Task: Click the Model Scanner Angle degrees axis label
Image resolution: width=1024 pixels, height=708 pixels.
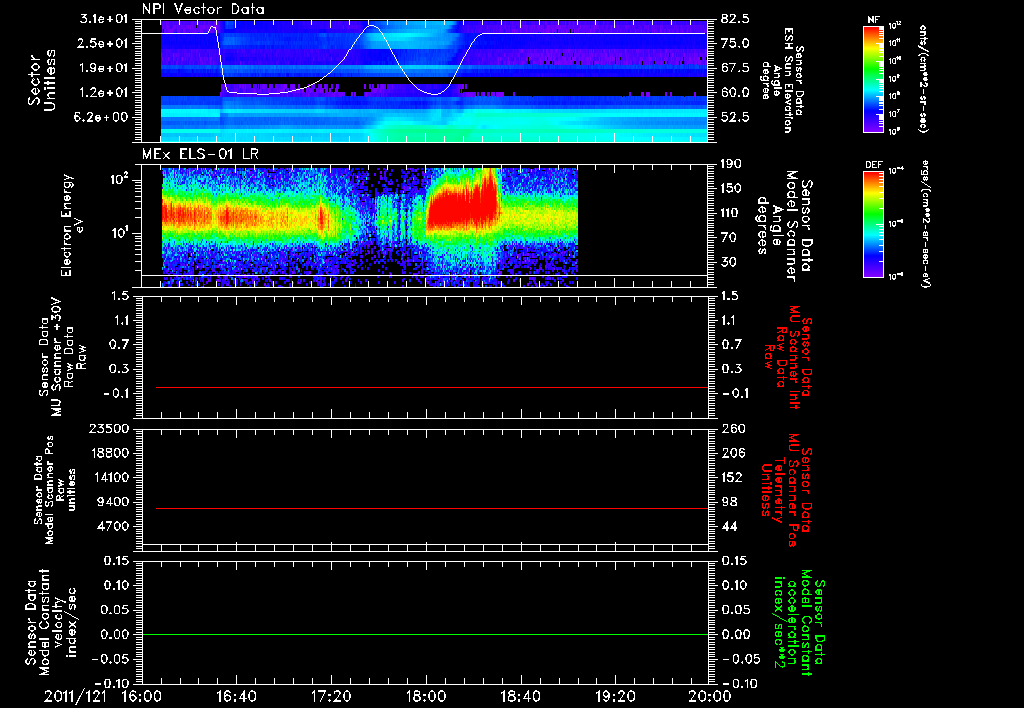Action: 784,226
